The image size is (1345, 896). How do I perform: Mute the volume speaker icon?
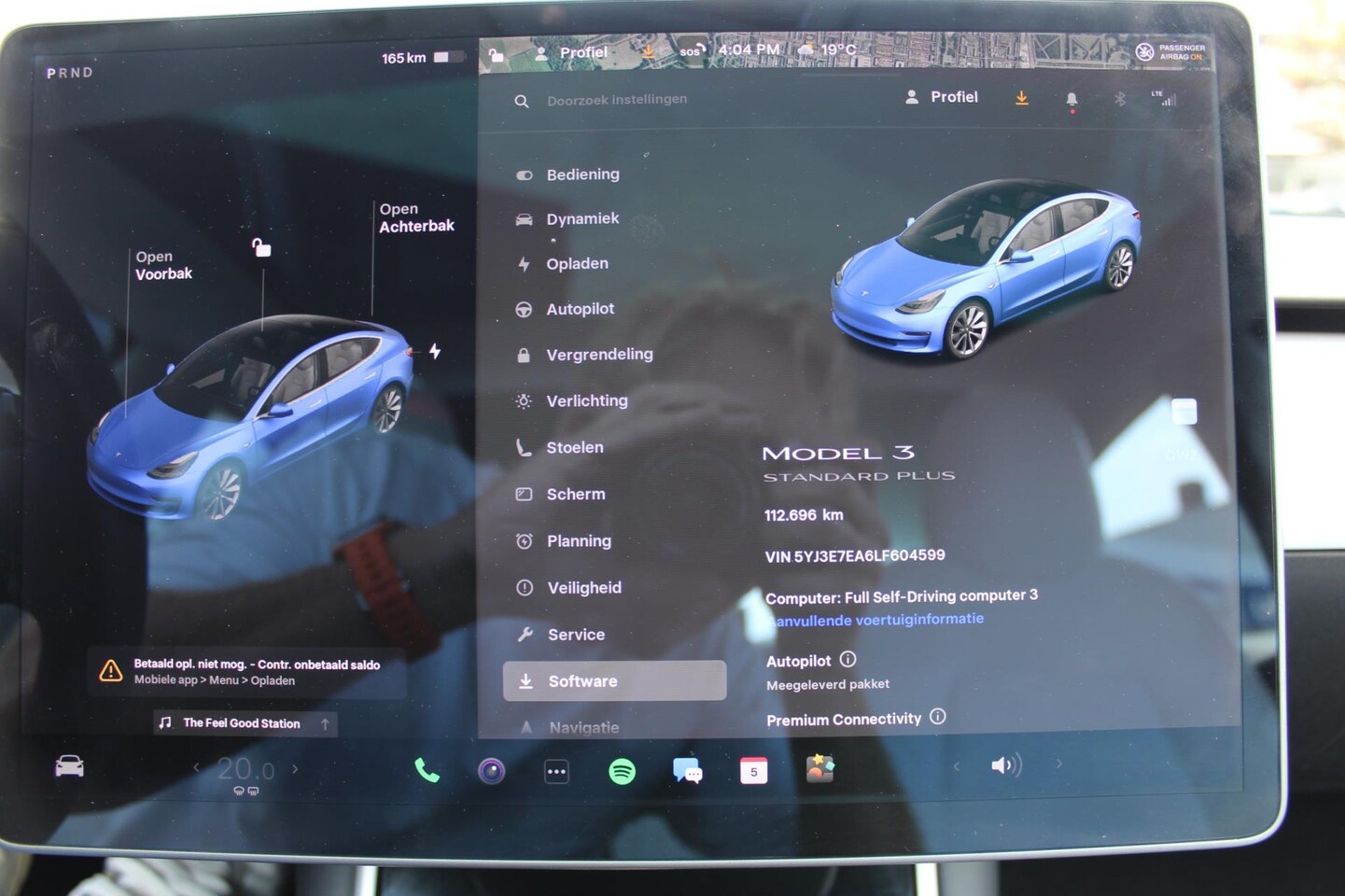pos(1006,765)
